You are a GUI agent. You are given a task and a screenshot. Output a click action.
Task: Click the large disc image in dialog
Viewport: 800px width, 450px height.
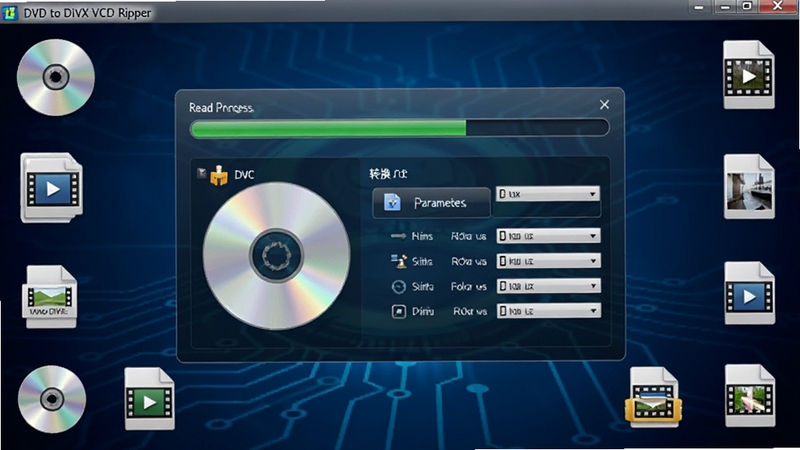[x=277, y=255]
